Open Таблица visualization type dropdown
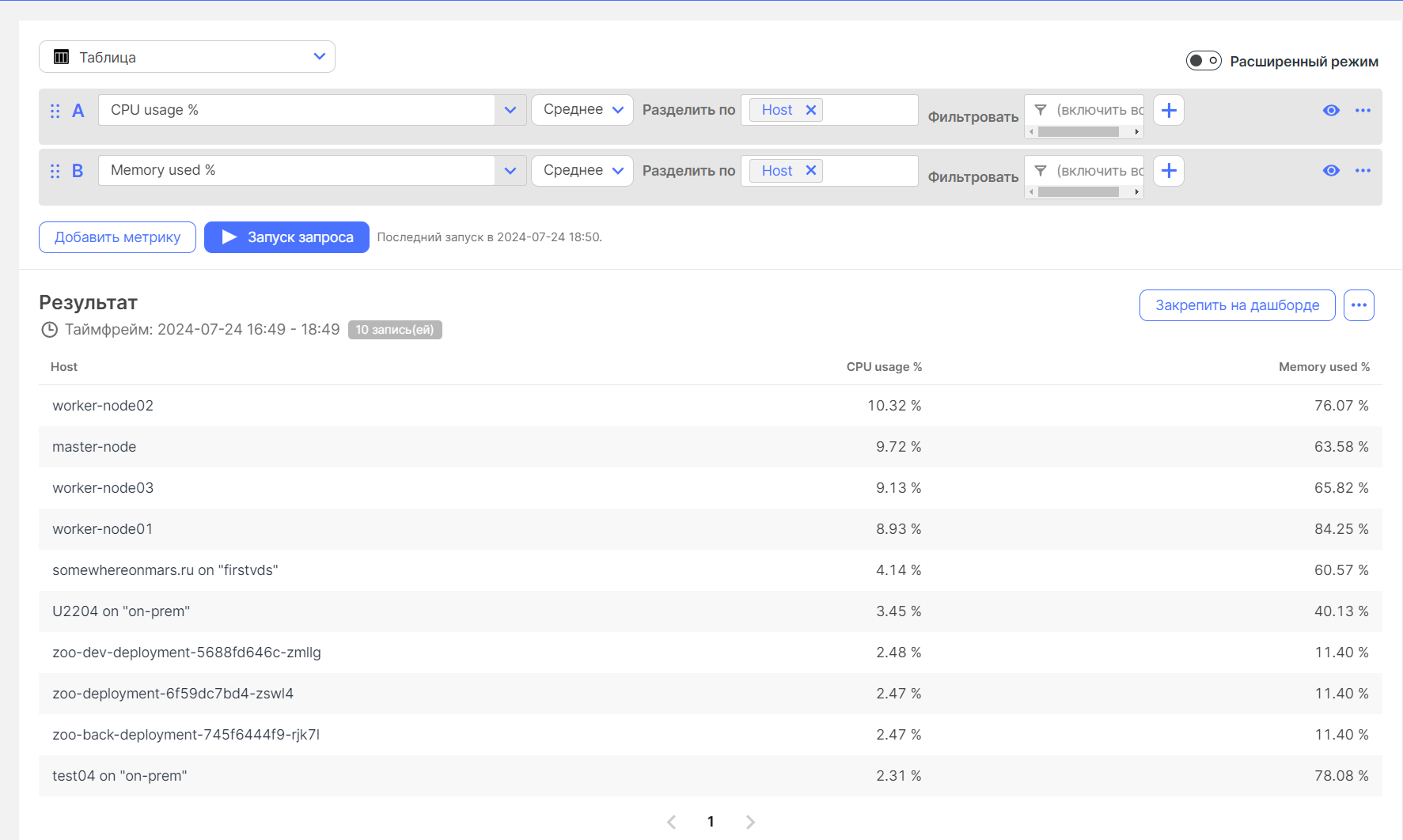Screen dimensions: 1403x840 [x=187, y=57]
